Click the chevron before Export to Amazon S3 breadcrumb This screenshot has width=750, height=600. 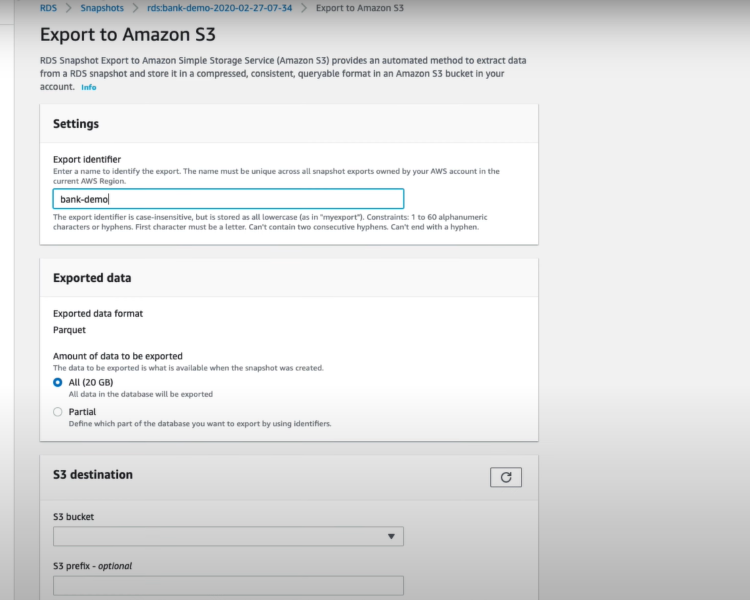pos(303,8)
